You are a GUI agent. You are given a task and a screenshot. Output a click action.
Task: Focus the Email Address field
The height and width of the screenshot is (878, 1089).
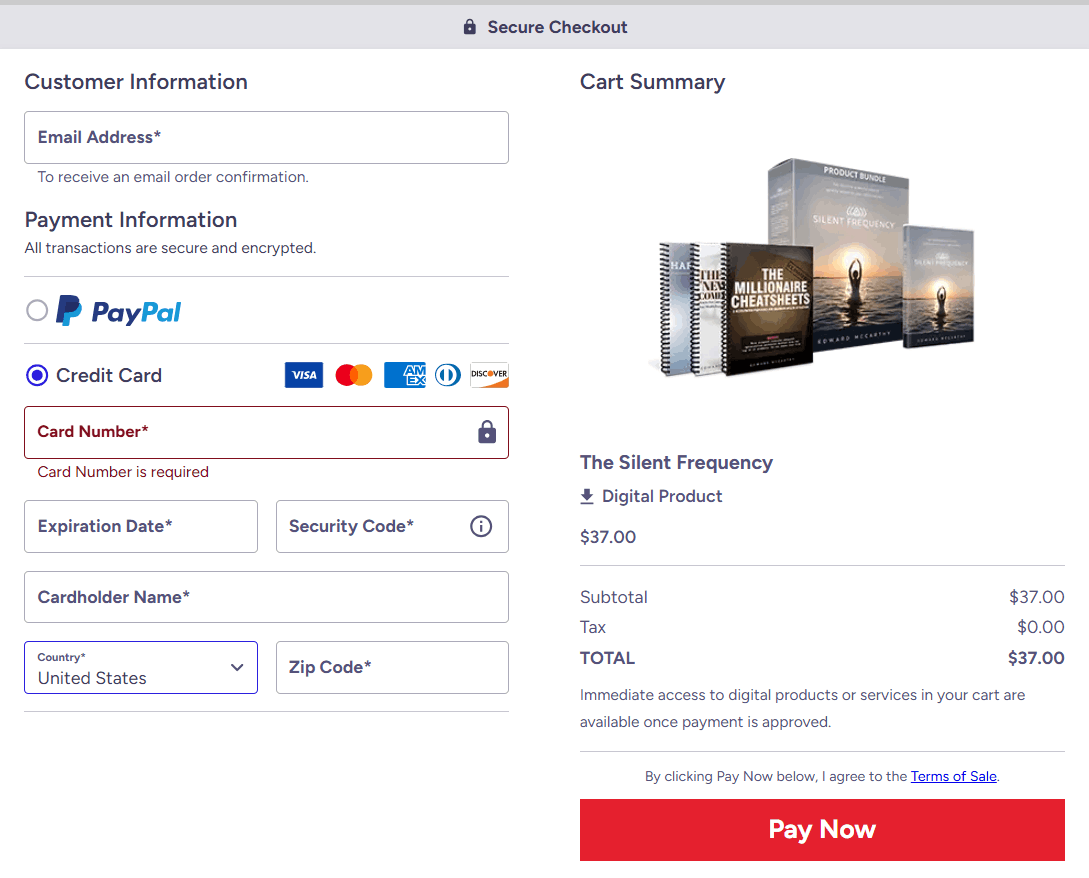(x=266, y=138)
